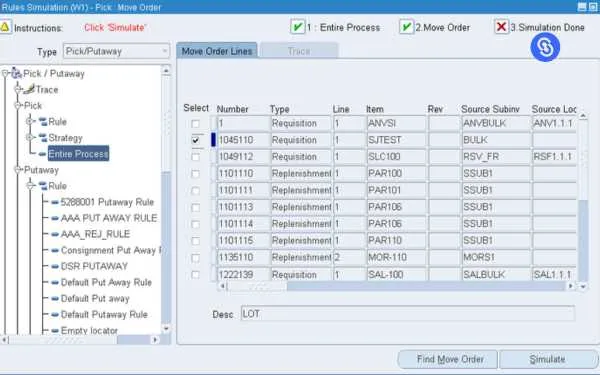The image size is (600, 375).
Task: Collapse the Pick tree node
Action: [18, 106]
